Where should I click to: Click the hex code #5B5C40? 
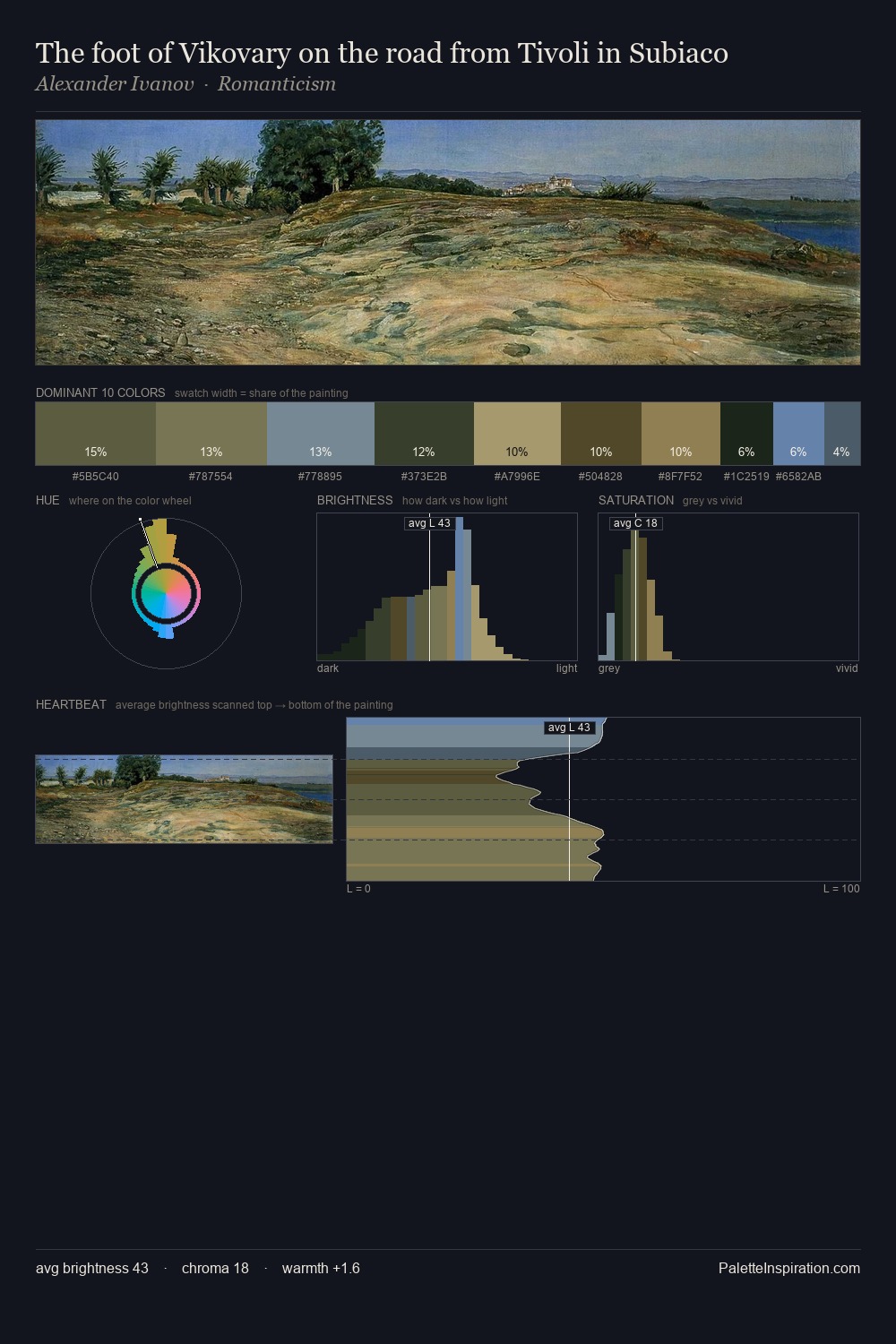(96, 477)
